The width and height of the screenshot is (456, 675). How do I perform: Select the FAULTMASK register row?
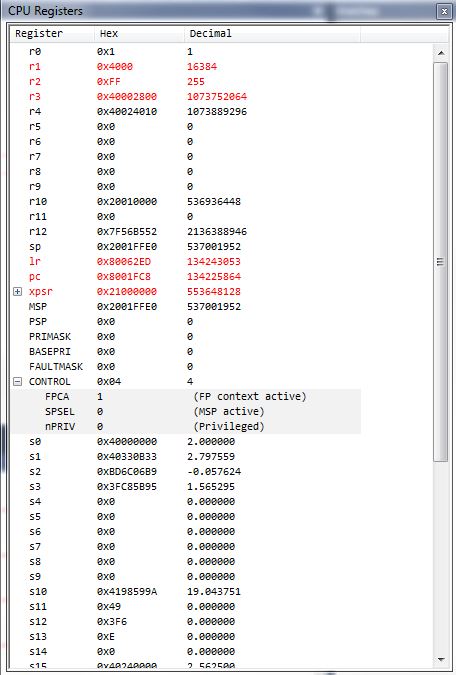(186, 367)
